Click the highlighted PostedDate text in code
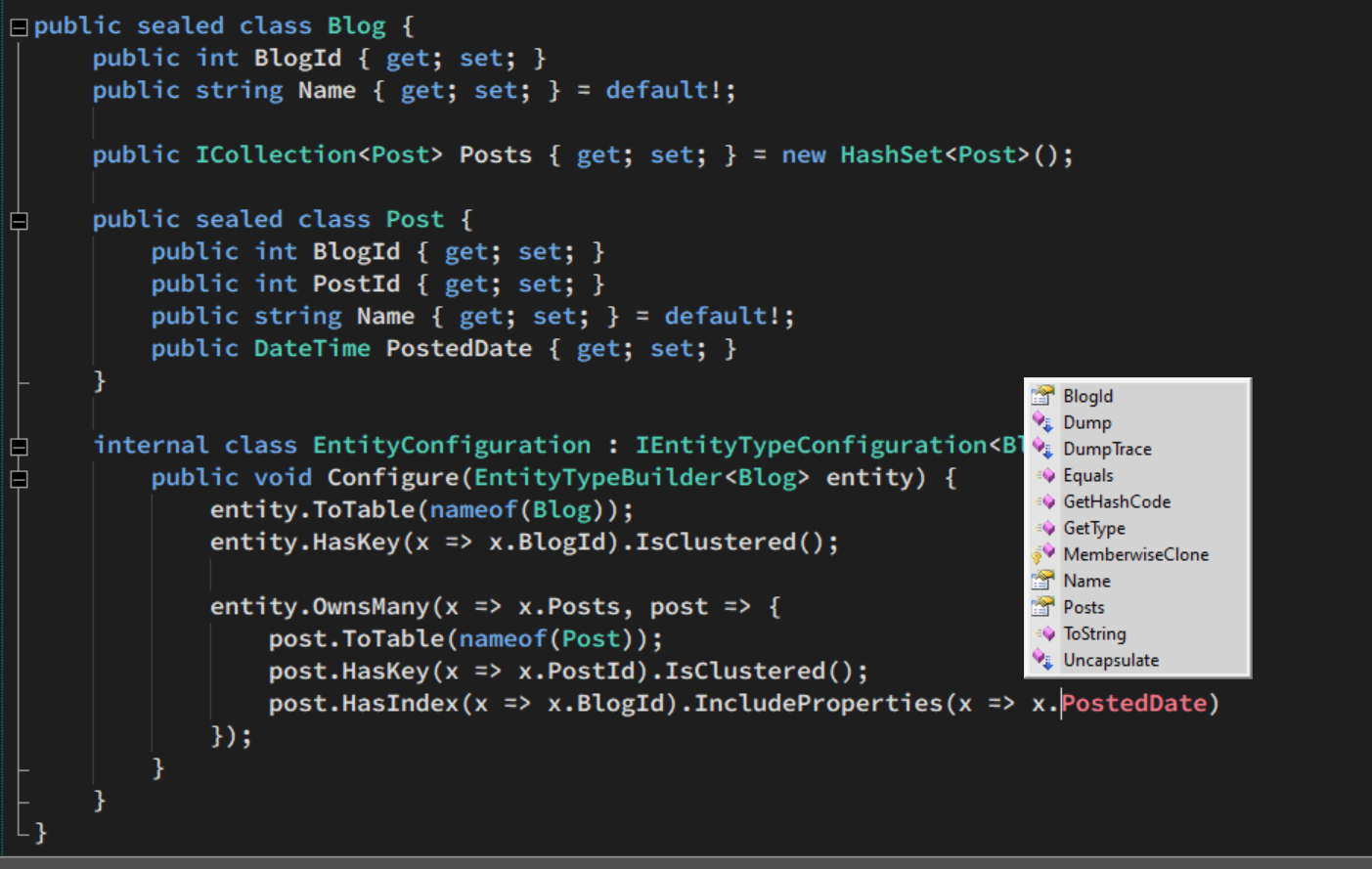 click(x=1134, y=702)
